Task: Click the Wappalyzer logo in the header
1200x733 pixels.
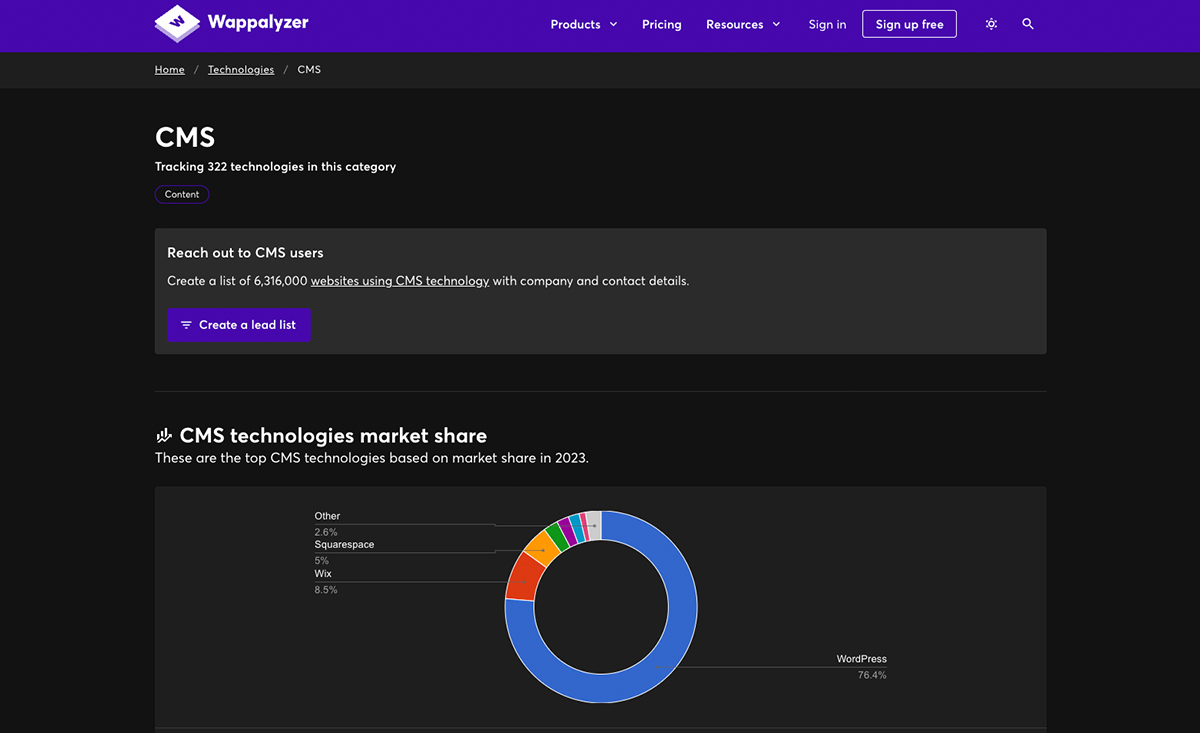Action: coord(231,23)
